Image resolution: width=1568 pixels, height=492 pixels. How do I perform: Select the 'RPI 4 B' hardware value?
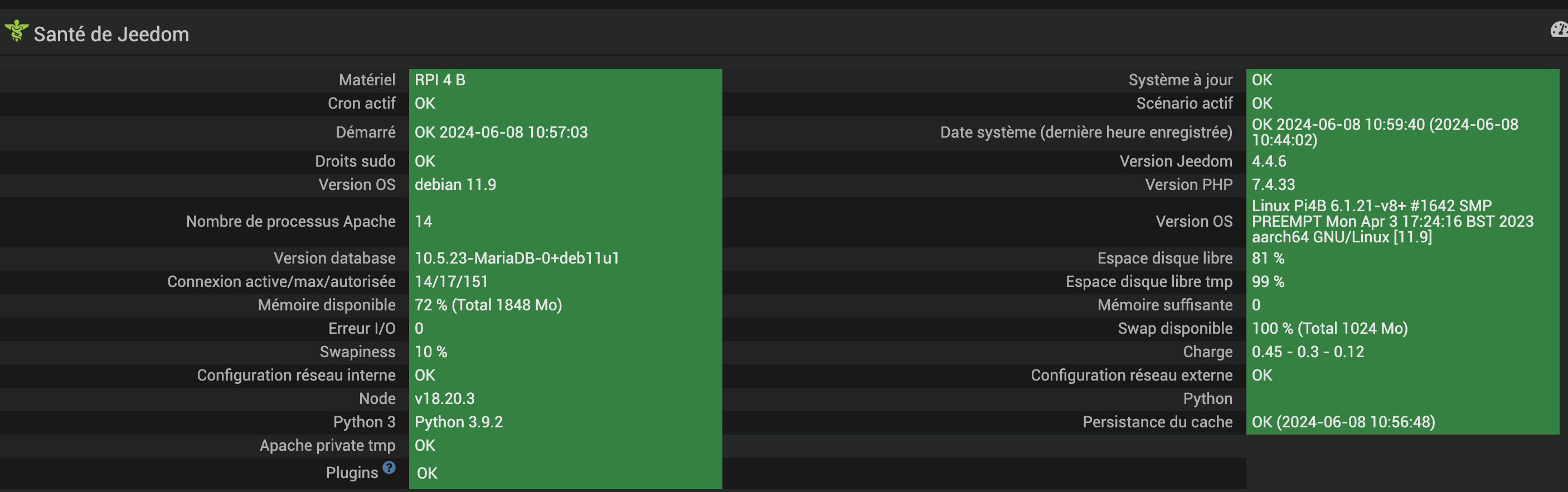click(x=439, y=80)
